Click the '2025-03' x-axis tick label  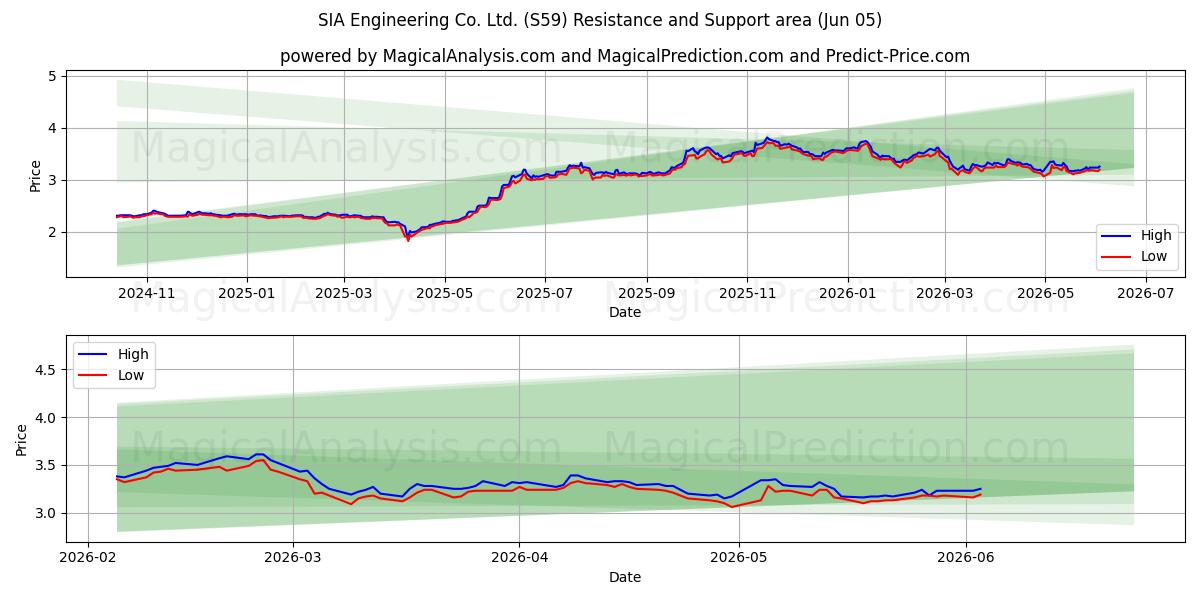(344, 294)
